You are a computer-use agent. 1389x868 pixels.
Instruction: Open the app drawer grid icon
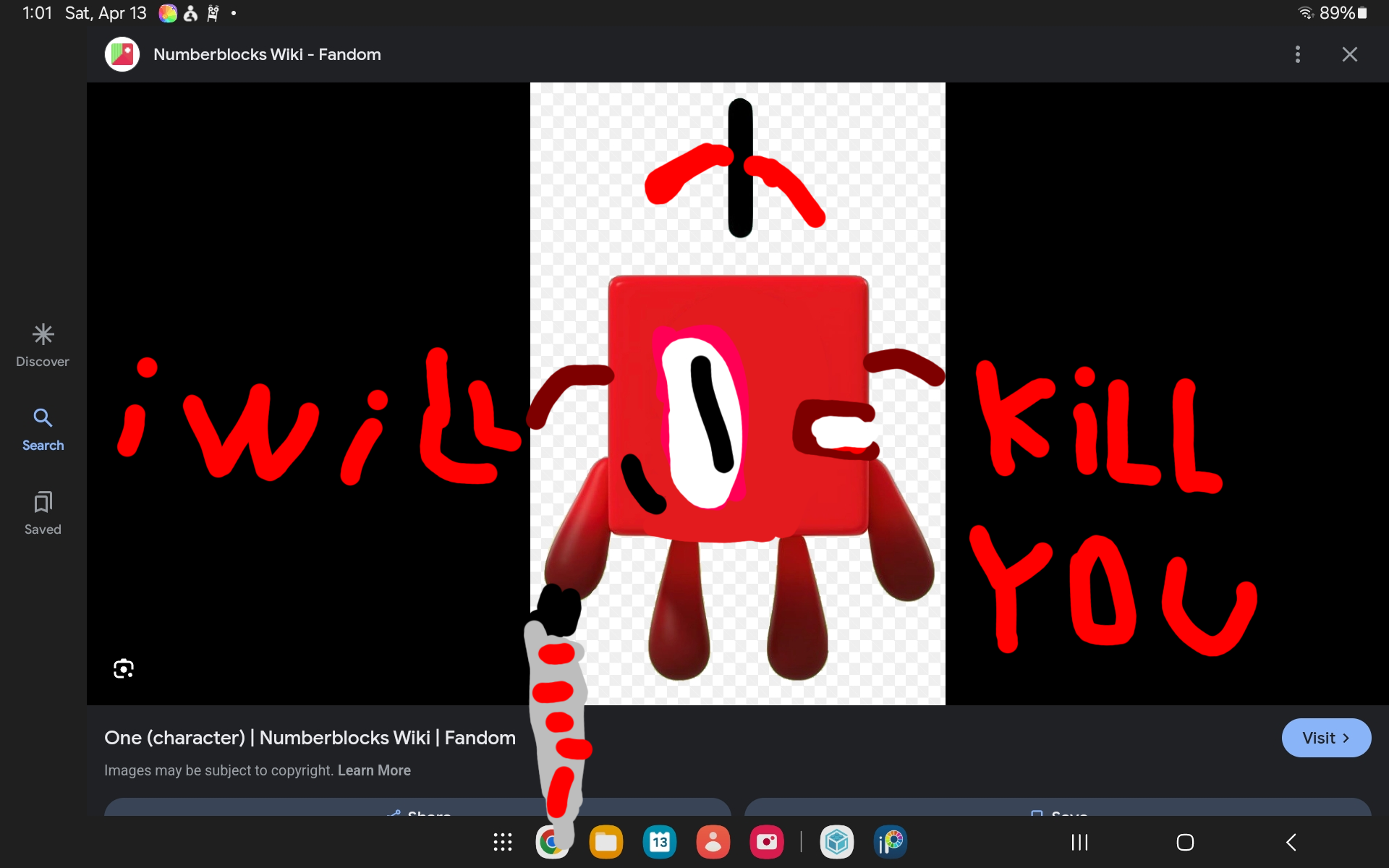(503, 842)
